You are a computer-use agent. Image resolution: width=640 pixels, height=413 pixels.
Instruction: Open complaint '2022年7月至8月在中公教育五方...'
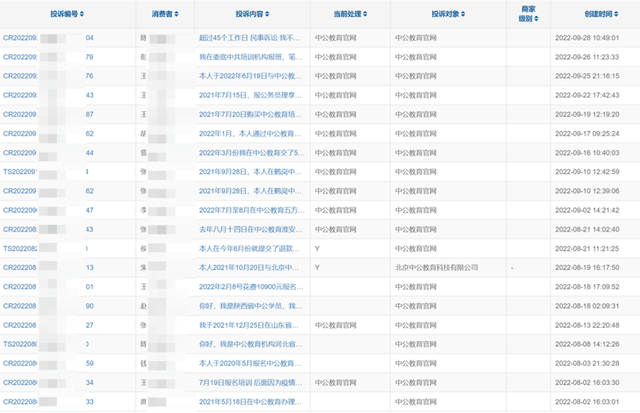251,210
